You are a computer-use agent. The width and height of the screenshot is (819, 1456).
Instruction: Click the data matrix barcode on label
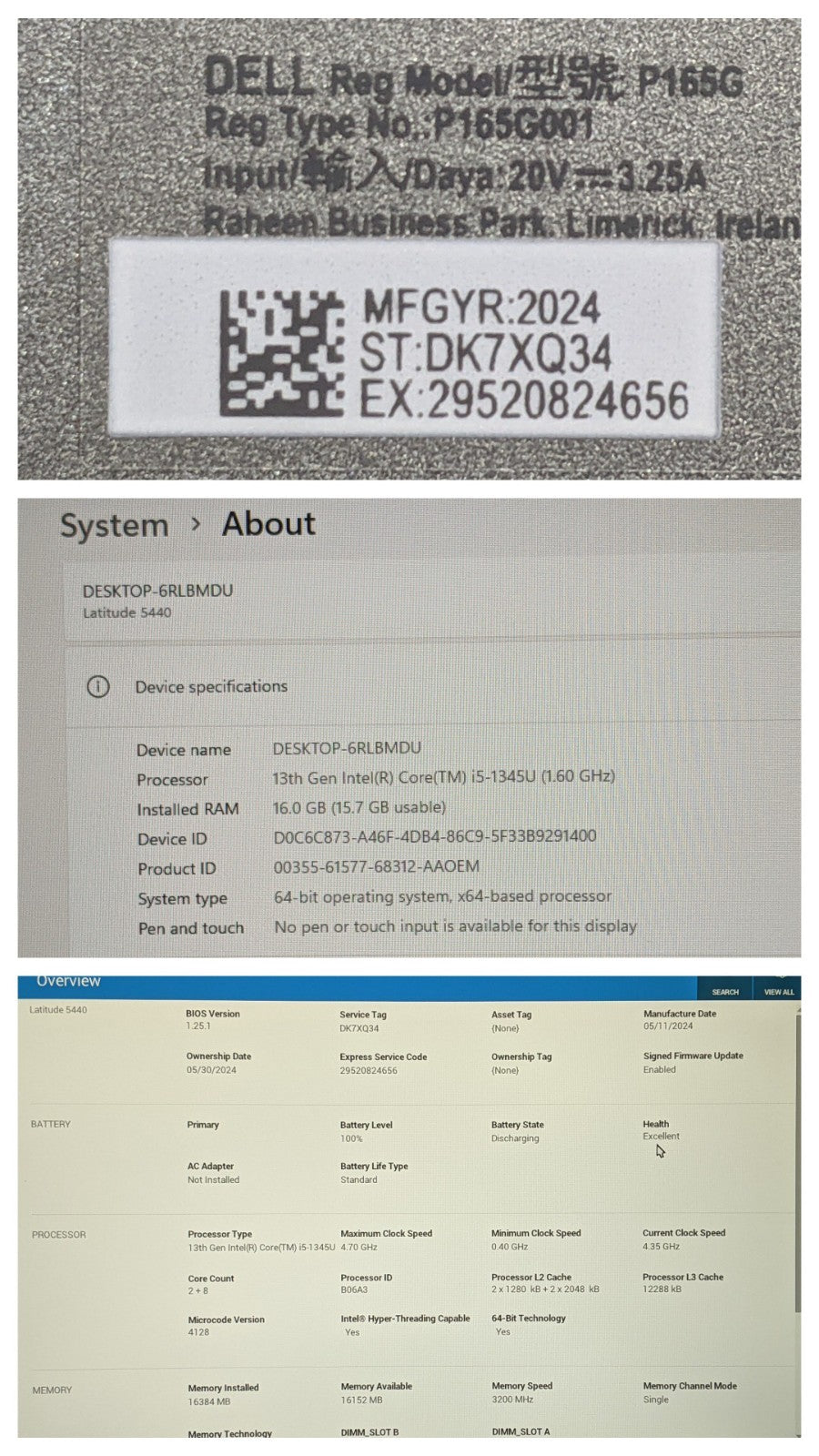click(x=280, y=351)
